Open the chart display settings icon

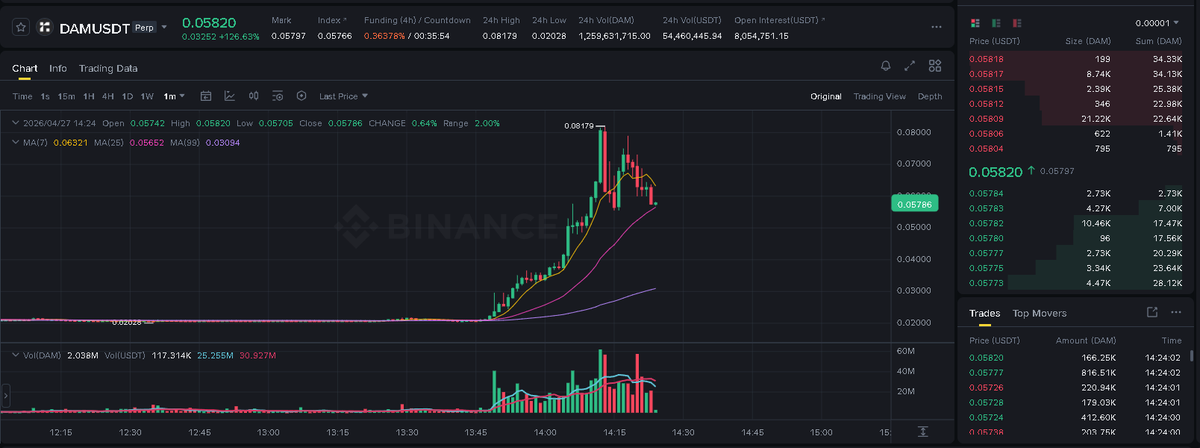click(277, 96)
